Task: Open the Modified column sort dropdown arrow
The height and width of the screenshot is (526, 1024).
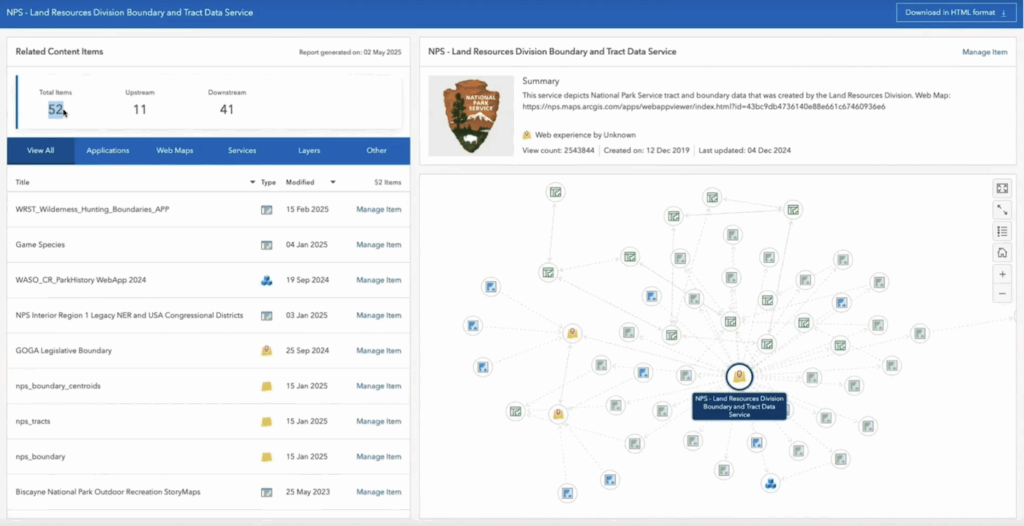Action: [x=333, y=182]
